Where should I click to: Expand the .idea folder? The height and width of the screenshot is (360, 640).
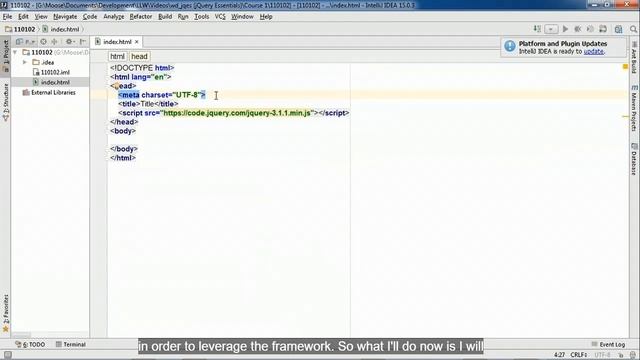pyautogui.click(x=25, y=62)
